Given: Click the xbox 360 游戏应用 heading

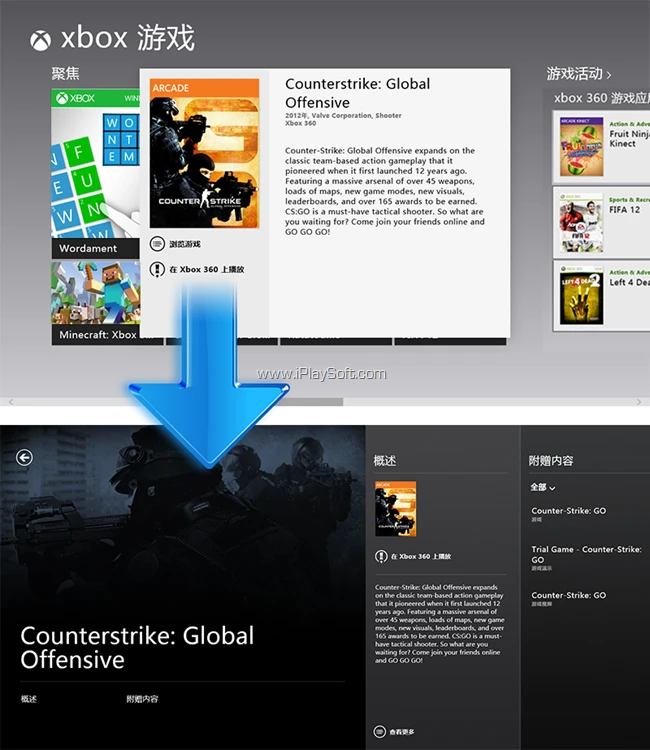Looking at the screenshot, I should click(602, 98).
